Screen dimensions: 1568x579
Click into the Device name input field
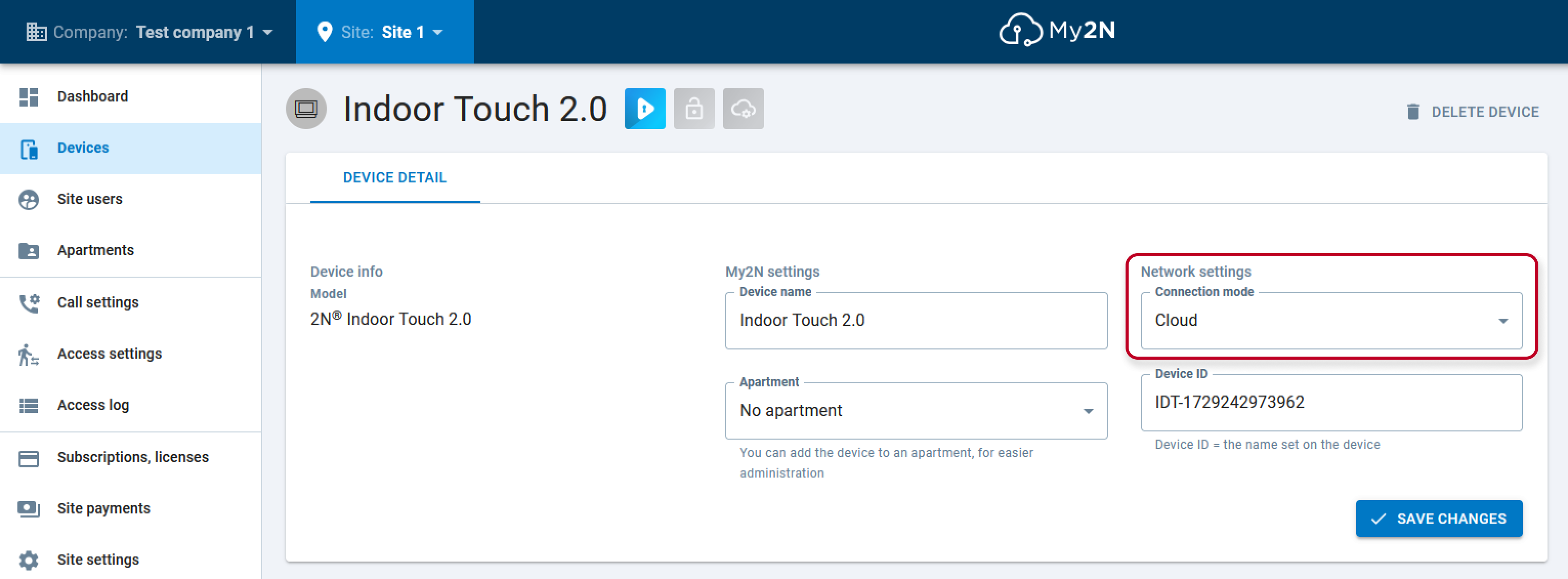[916, 321]
